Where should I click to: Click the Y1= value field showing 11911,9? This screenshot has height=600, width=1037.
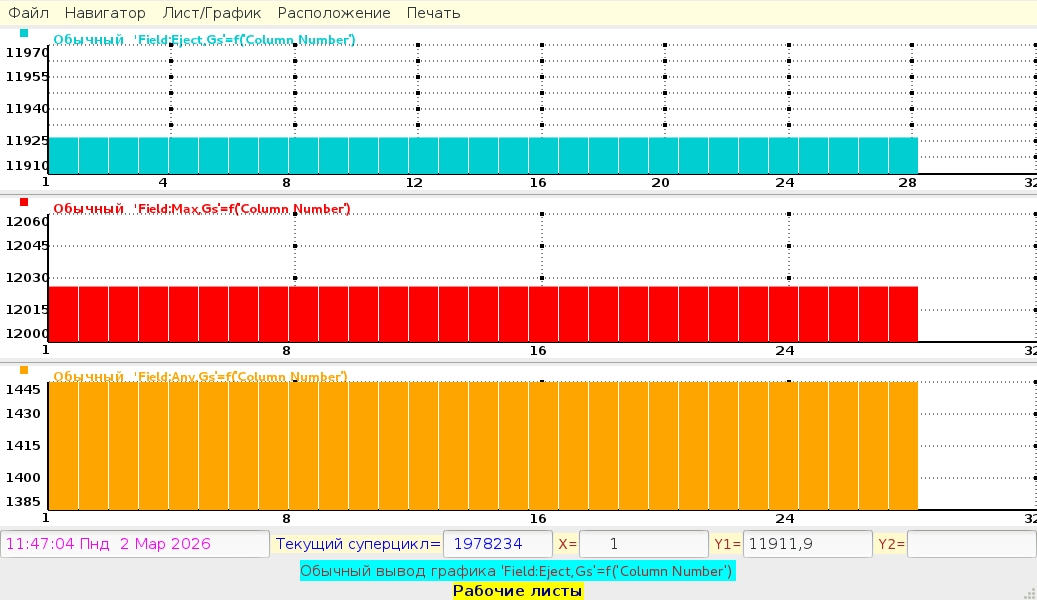pyautogui.click(x=807, y=544)
